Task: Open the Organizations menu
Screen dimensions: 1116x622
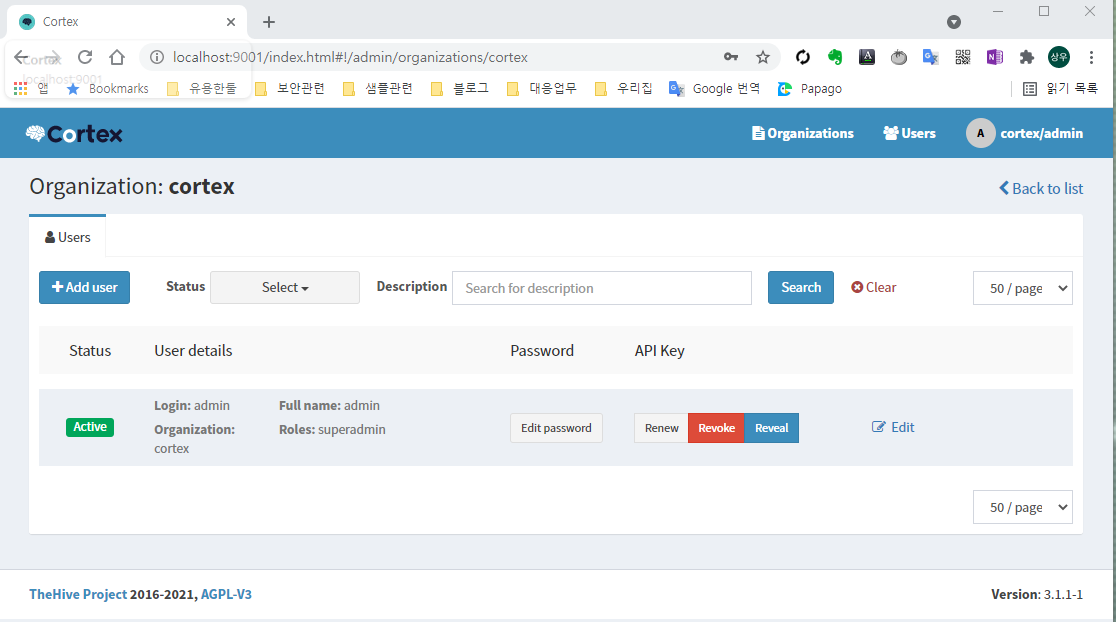Action: click(803, 133)
